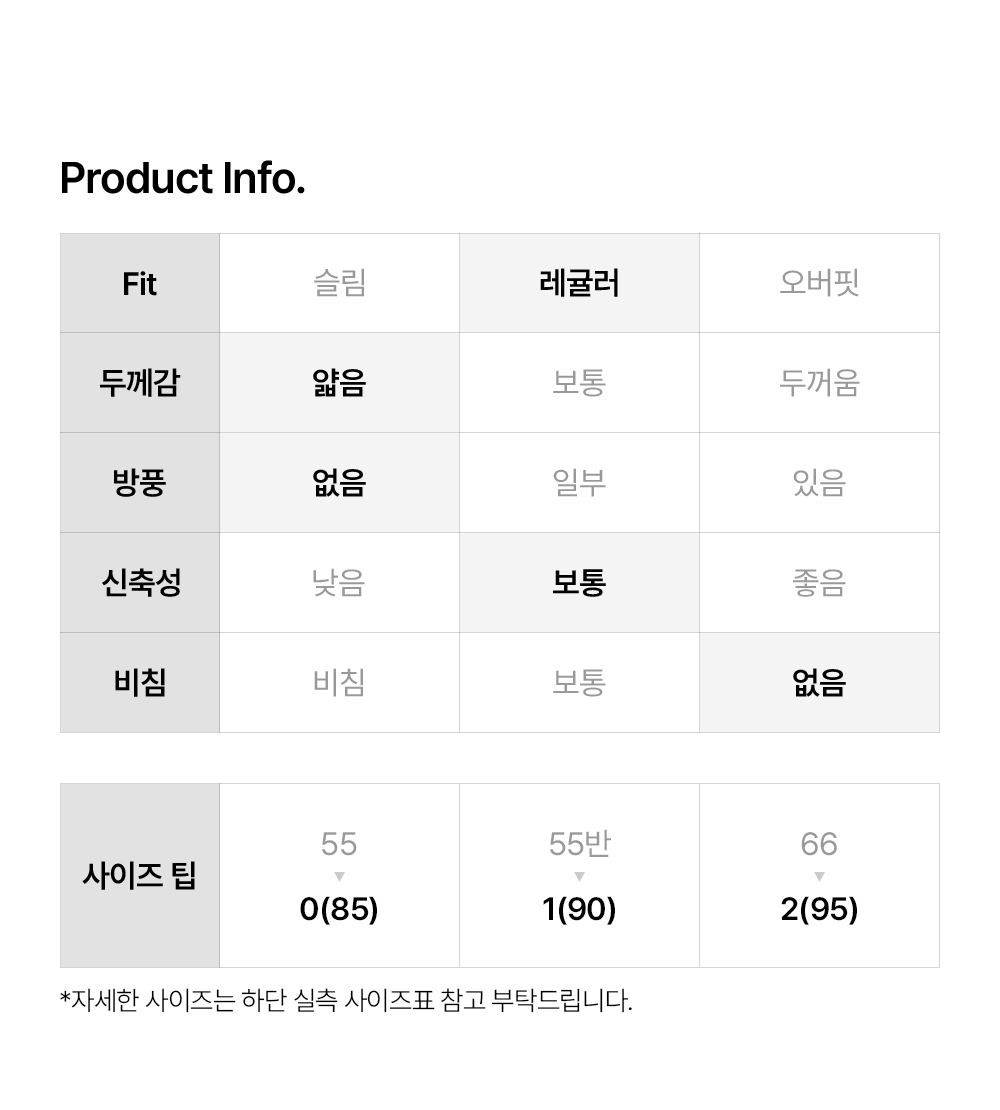Select 낮음 for stretch
This screenshot has height=1110, width=1000.
point(339,583)
